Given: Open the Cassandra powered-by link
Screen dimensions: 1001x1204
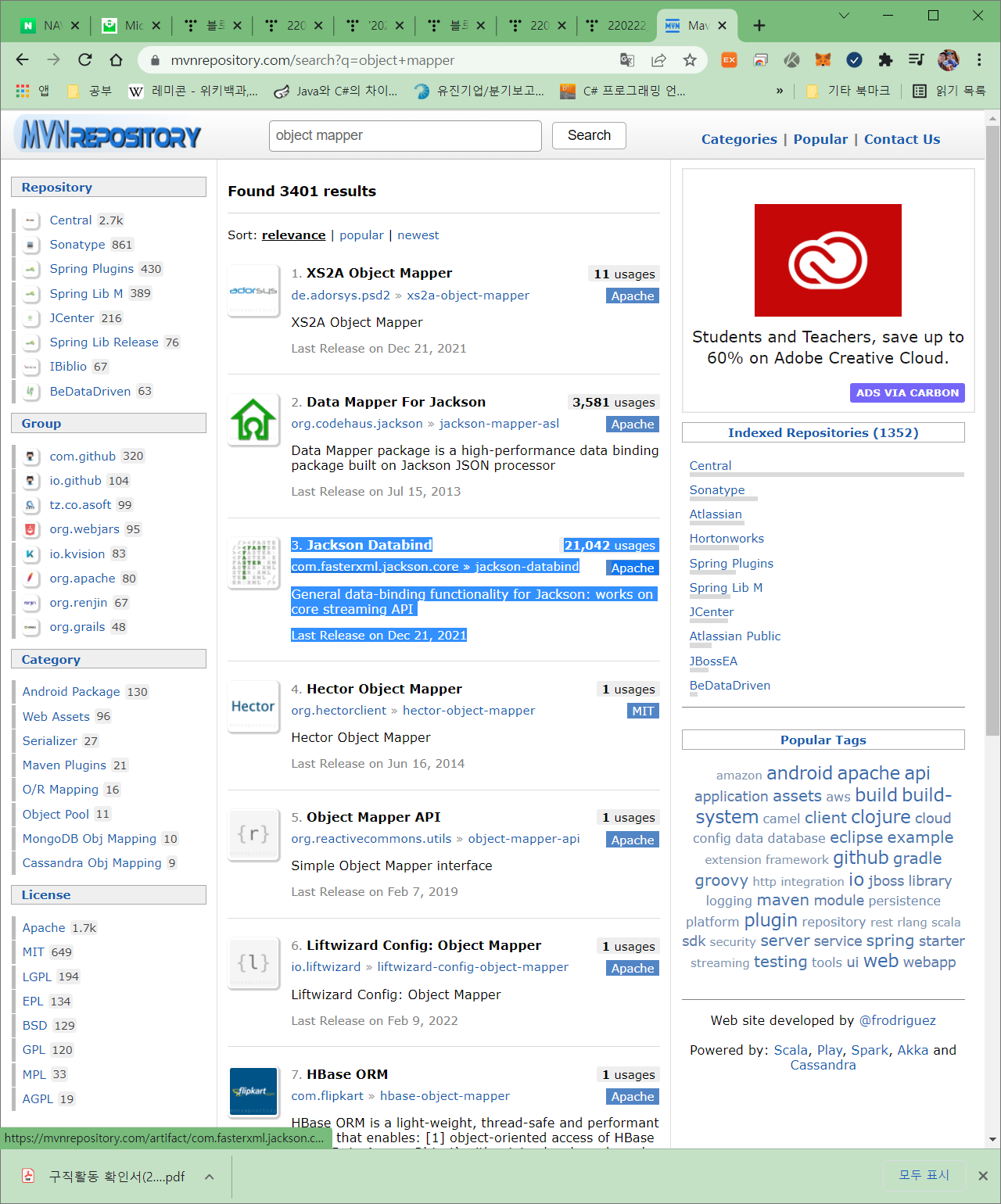Looking at the screenshot, I should 823,1065.
